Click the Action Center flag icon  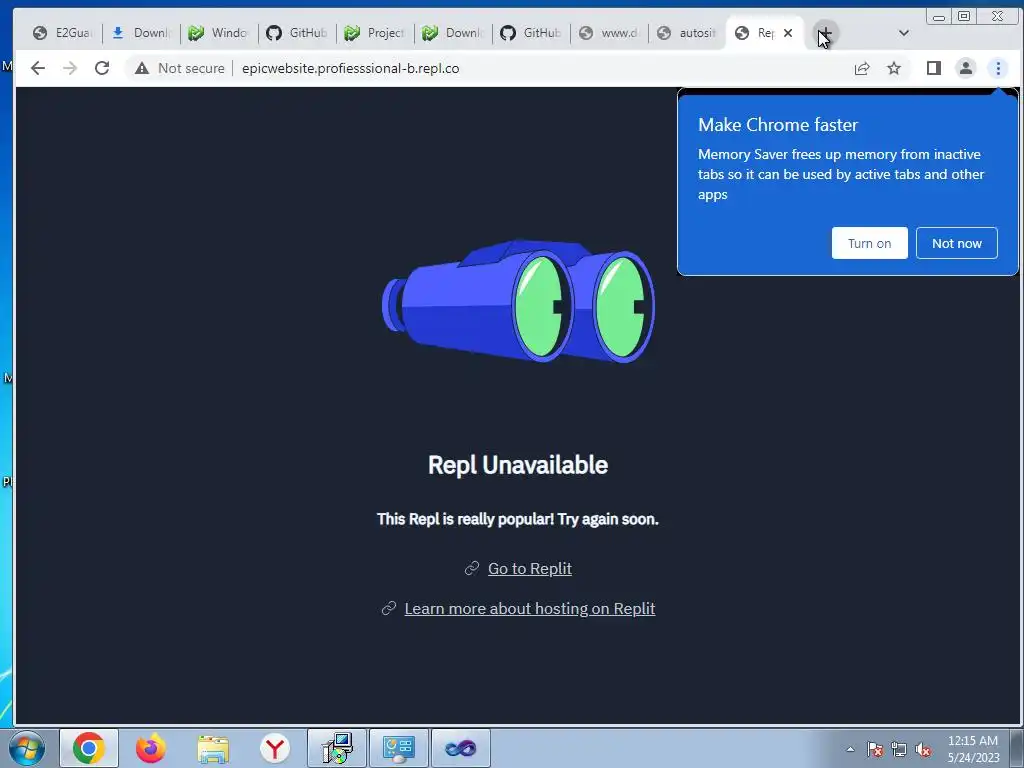pyautogui.click(x=875, y=749)
